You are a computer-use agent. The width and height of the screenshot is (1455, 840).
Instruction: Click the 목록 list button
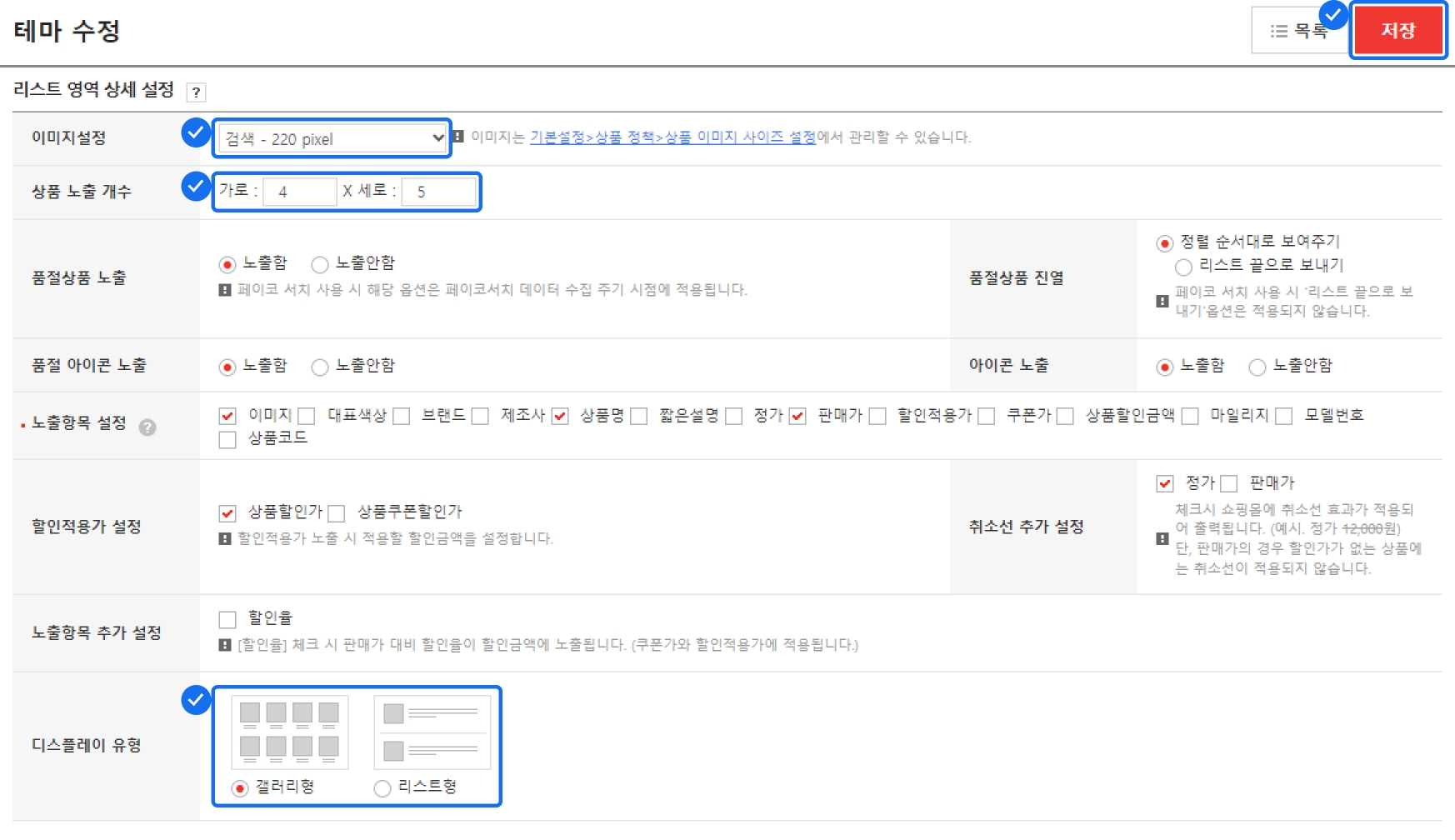[1297, 31]
